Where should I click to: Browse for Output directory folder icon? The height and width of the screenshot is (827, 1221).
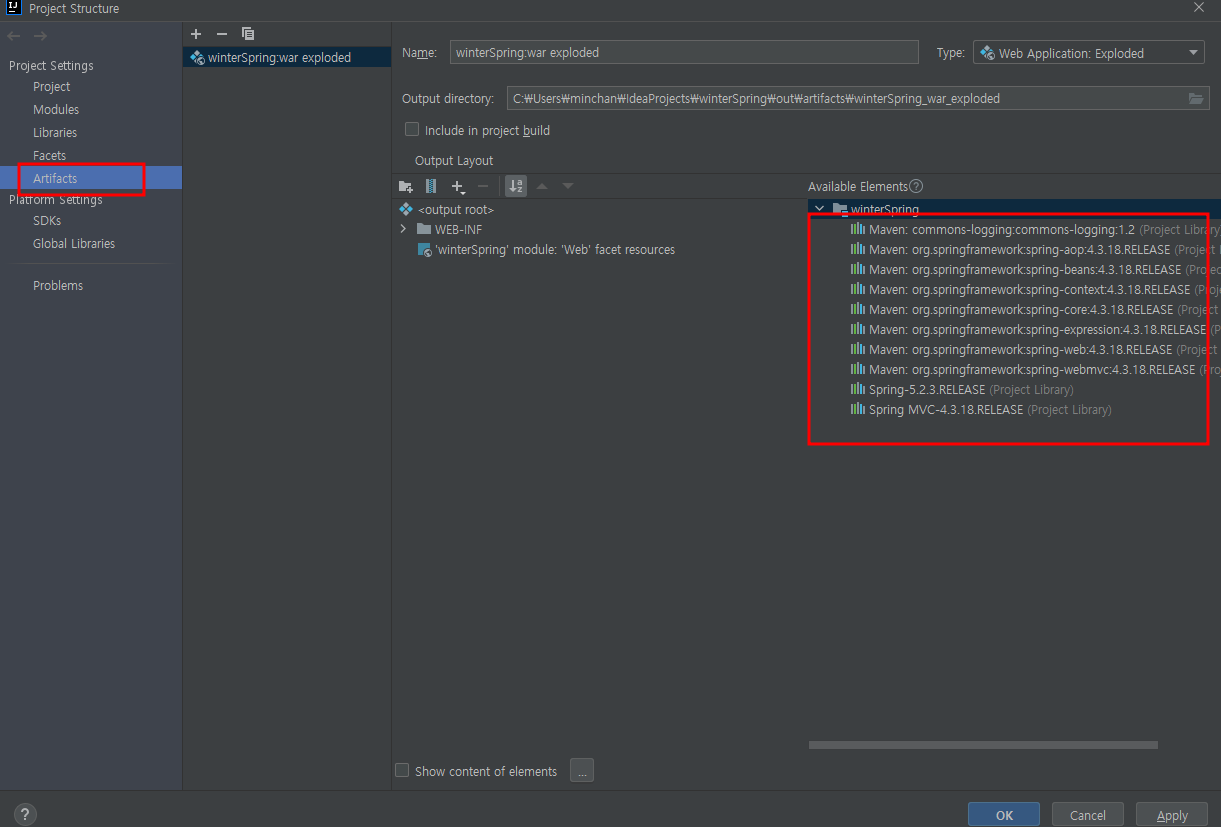[x=1196, y=98]
